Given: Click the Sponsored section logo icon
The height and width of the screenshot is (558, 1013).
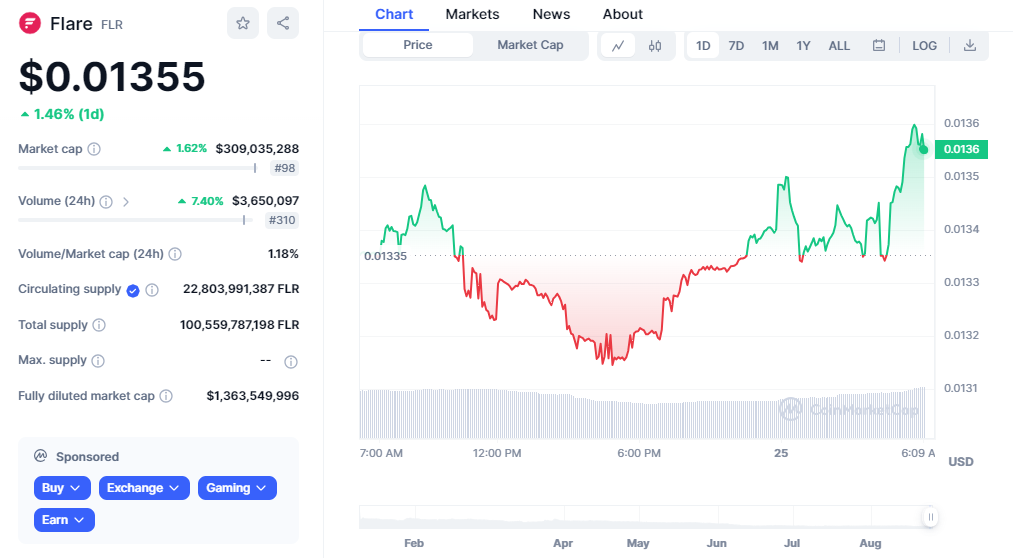Looking at the screenshot, I should 41,456.
